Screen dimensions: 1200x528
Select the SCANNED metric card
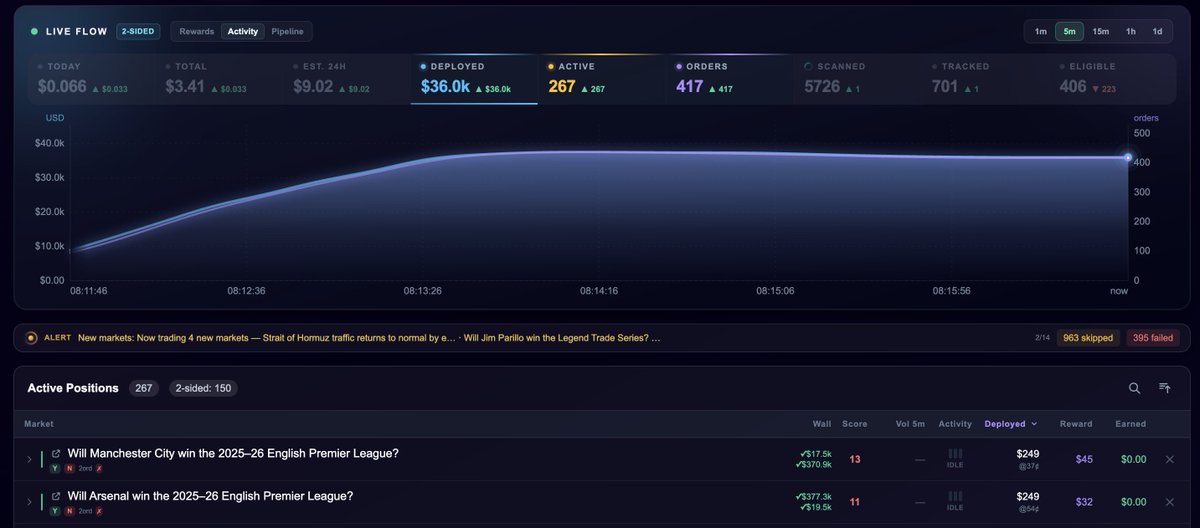(x=858, y=79)
